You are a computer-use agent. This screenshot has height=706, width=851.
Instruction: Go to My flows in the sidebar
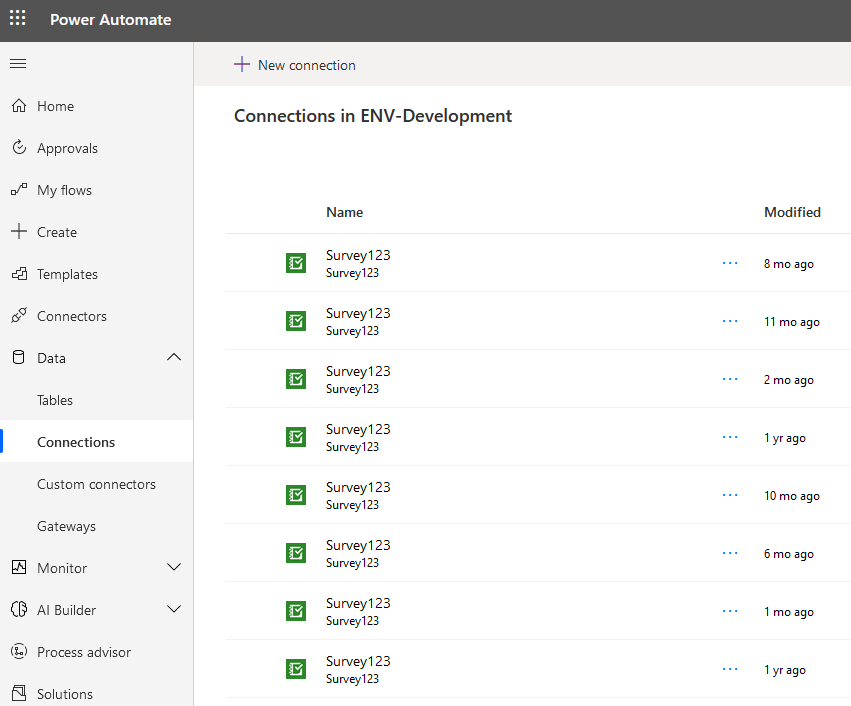20,189
